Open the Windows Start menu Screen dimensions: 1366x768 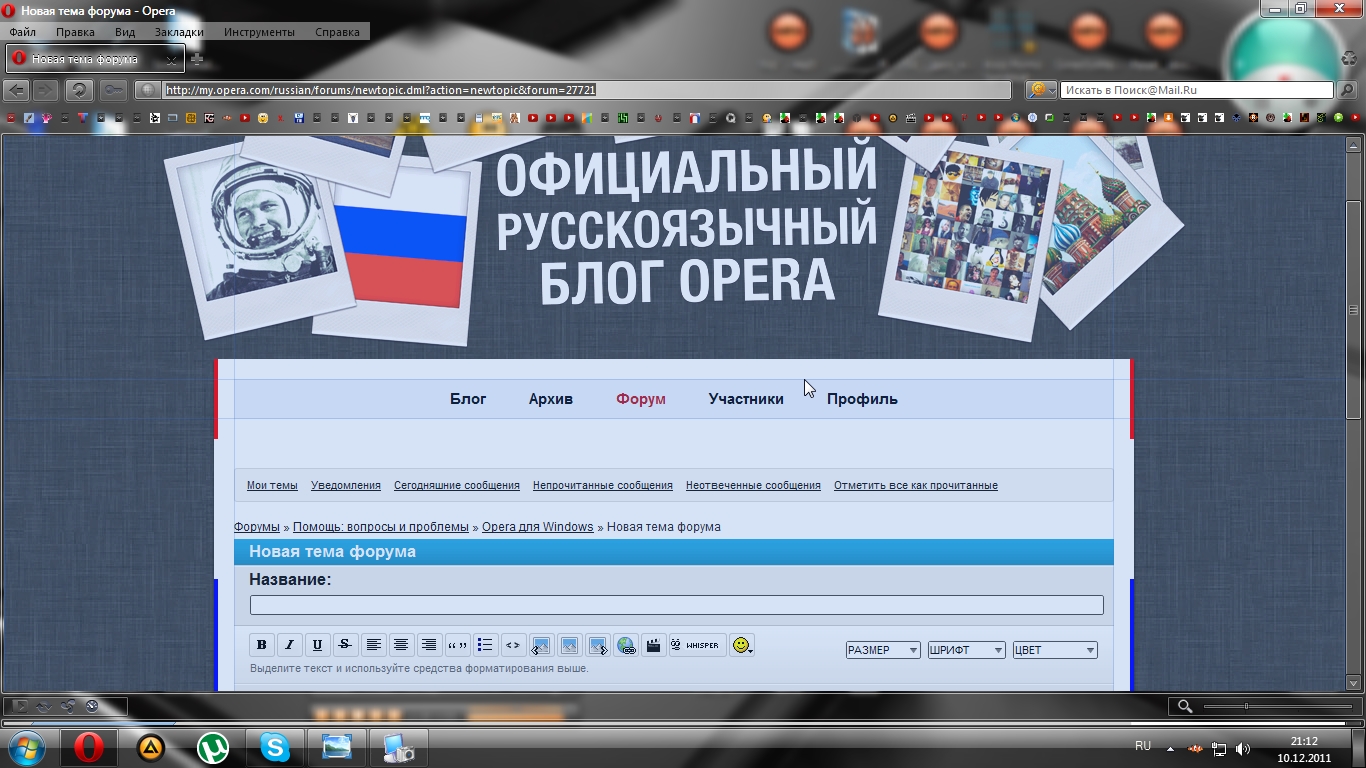point(25,747)
